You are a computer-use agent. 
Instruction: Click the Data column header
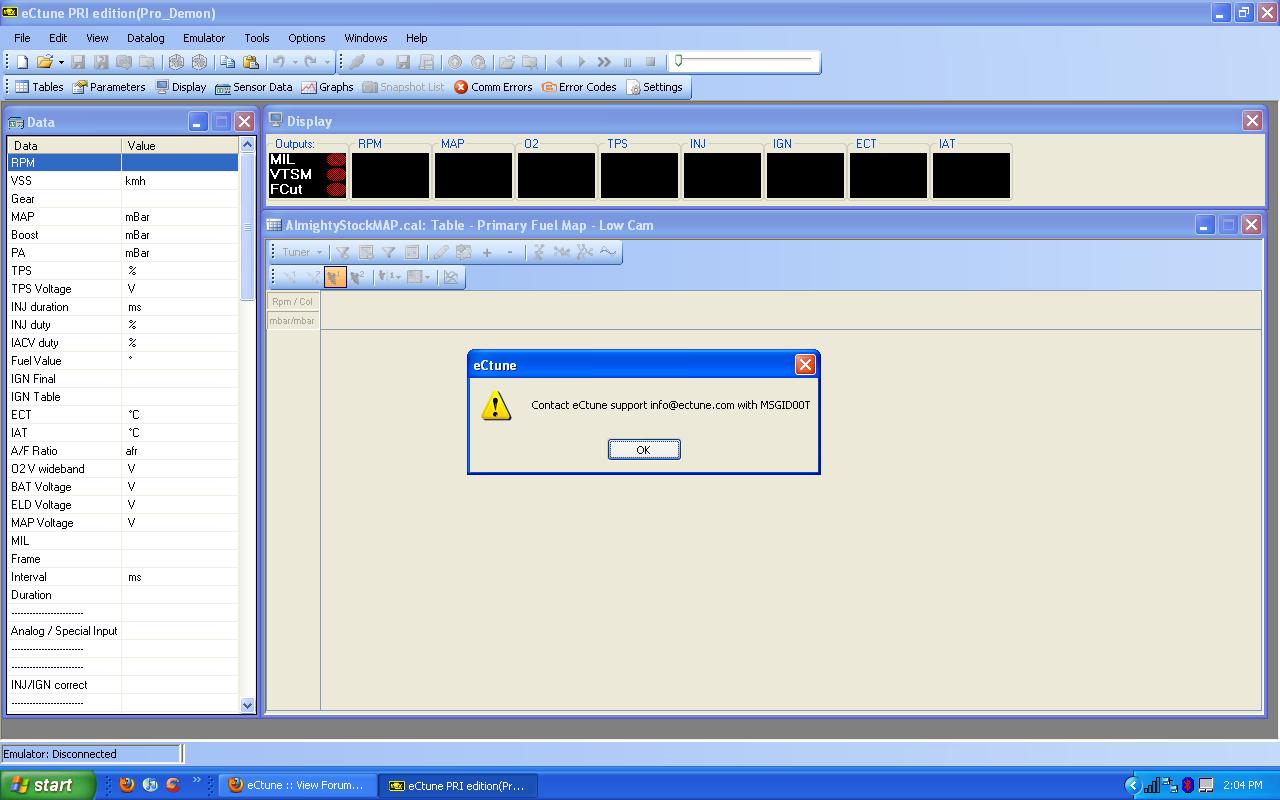pyautogui.click(x=64, y=145)
